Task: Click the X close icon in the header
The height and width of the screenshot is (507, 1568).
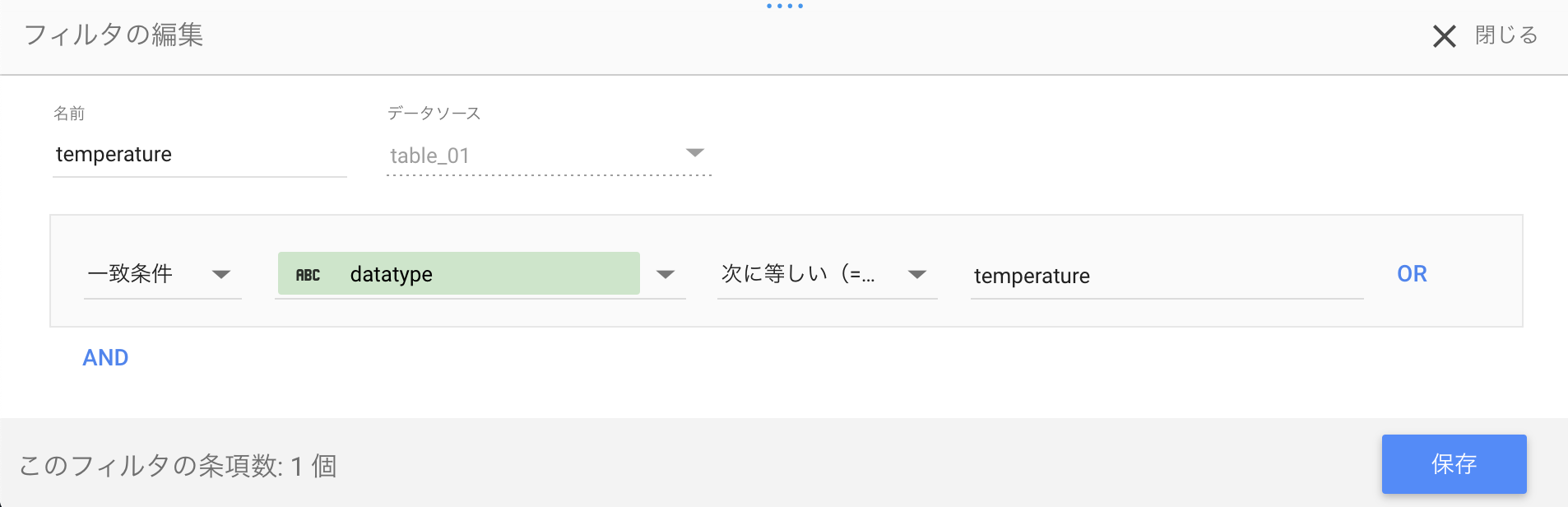Action: click(1445, 36)
